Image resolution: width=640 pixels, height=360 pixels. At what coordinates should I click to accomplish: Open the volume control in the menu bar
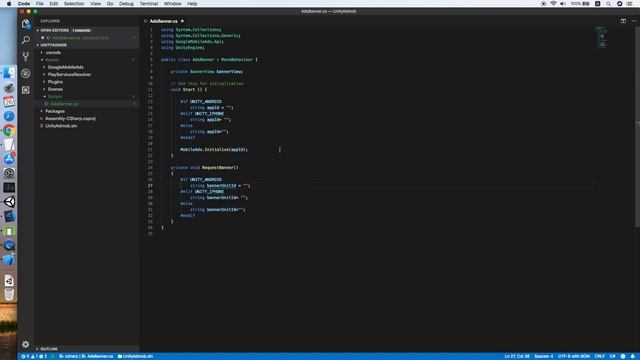tap(563, 4)
